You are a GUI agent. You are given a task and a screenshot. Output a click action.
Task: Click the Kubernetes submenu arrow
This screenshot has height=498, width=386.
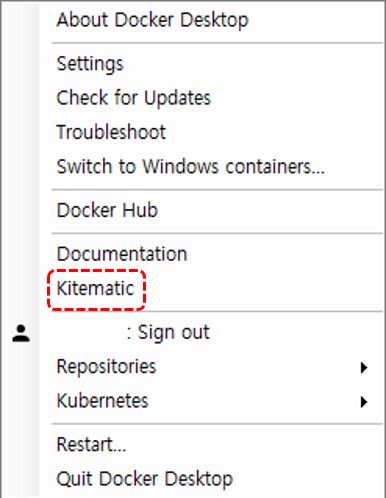(x=364, y=402)
